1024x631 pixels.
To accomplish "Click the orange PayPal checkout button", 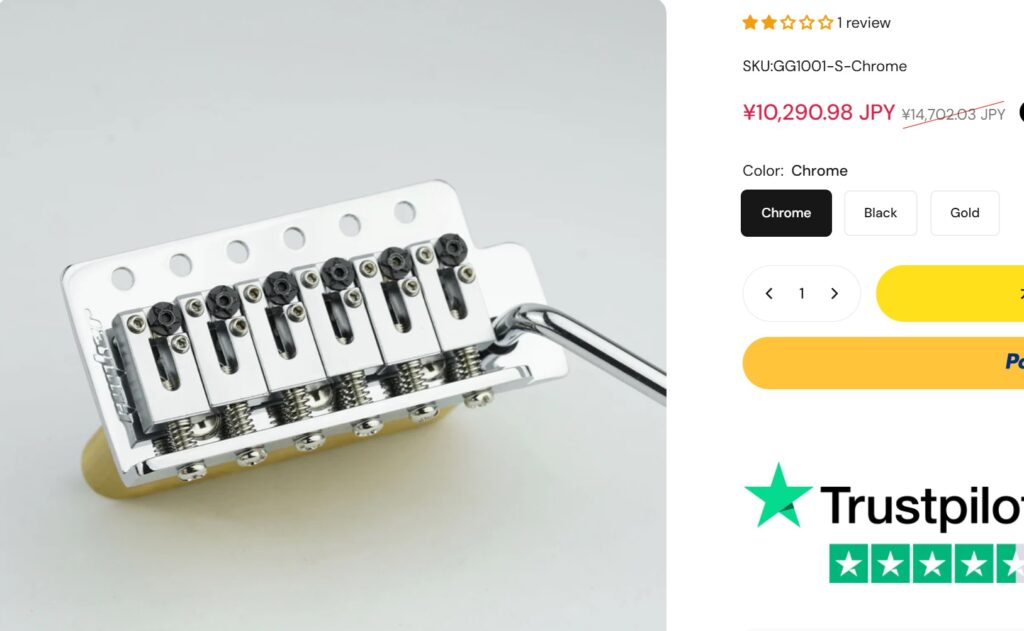I will (x=883, y=363).
